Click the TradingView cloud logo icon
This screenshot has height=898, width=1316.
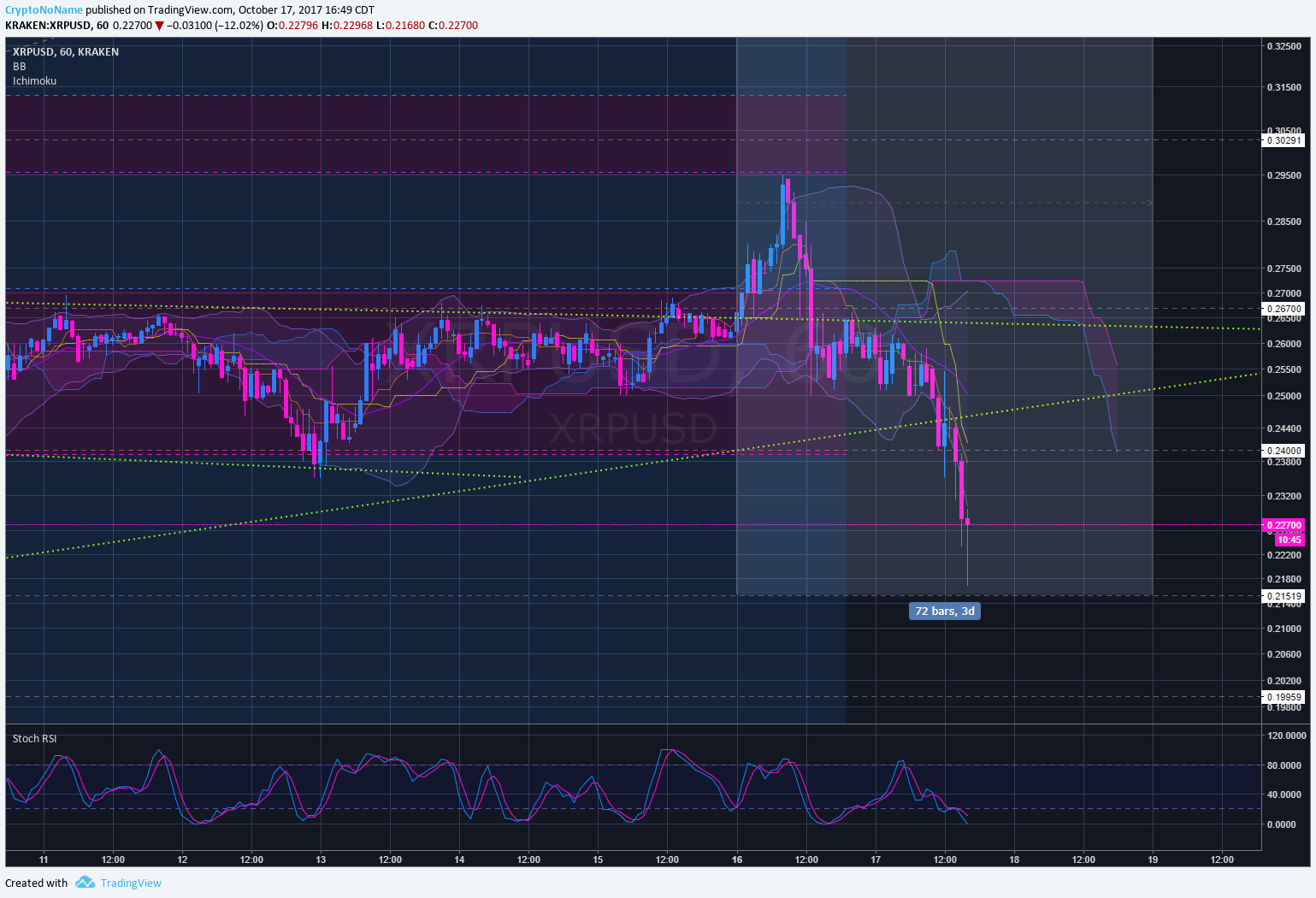tap(85, 883)
